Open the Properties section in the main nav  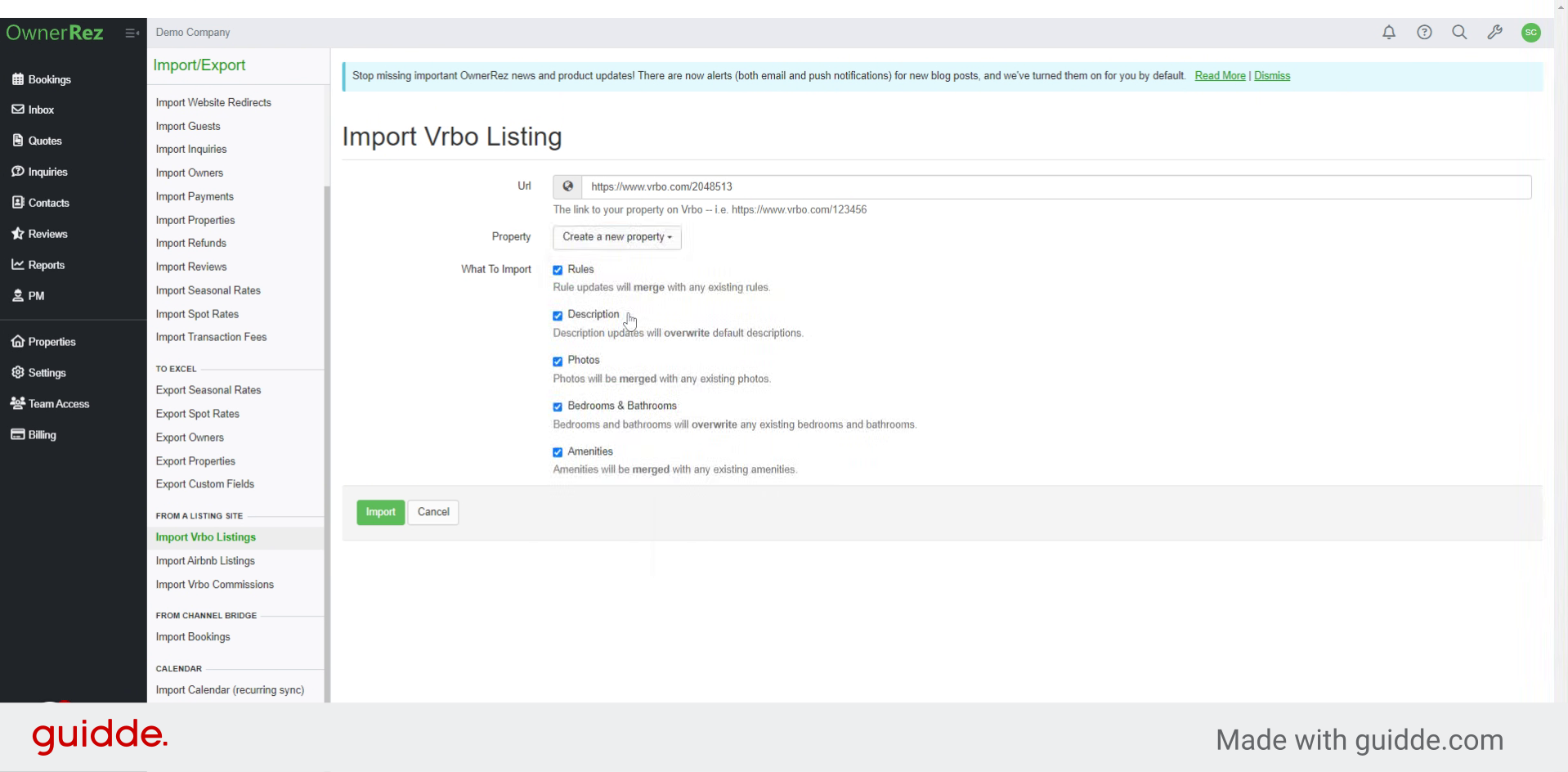tap(52, 342)
